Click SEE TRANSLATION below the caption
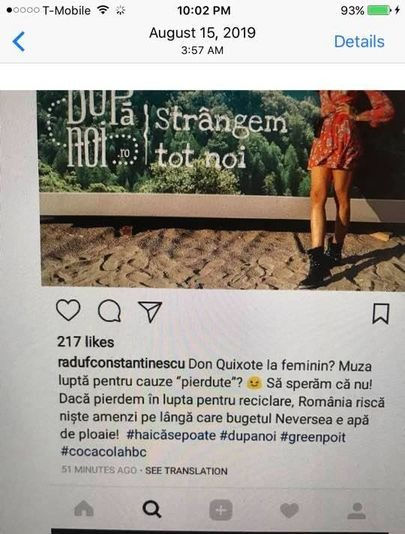Screen dimensions: 405x534 186,471
